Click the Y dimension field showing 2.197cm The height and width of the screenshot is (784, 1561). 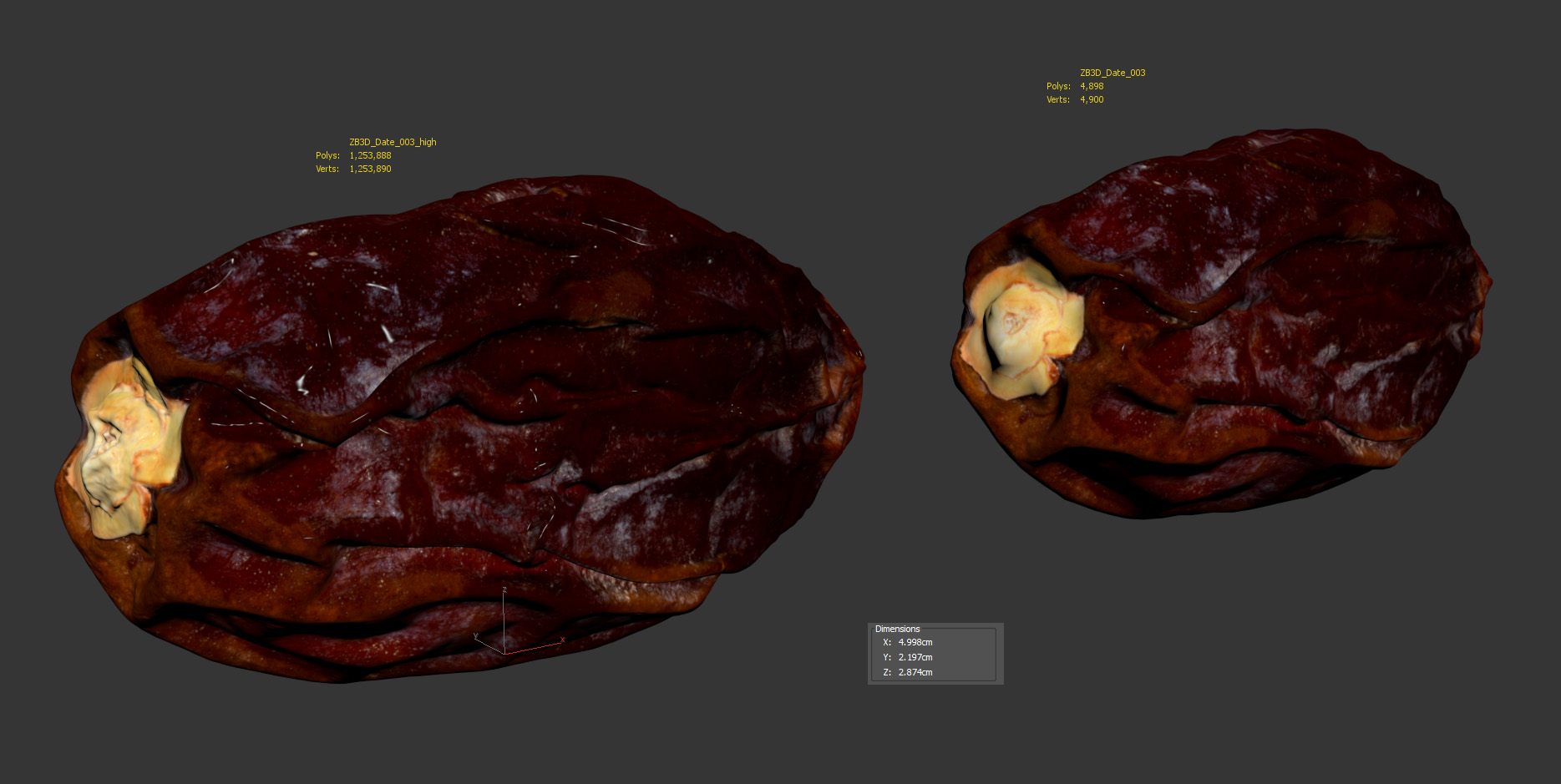coord(915,657)
